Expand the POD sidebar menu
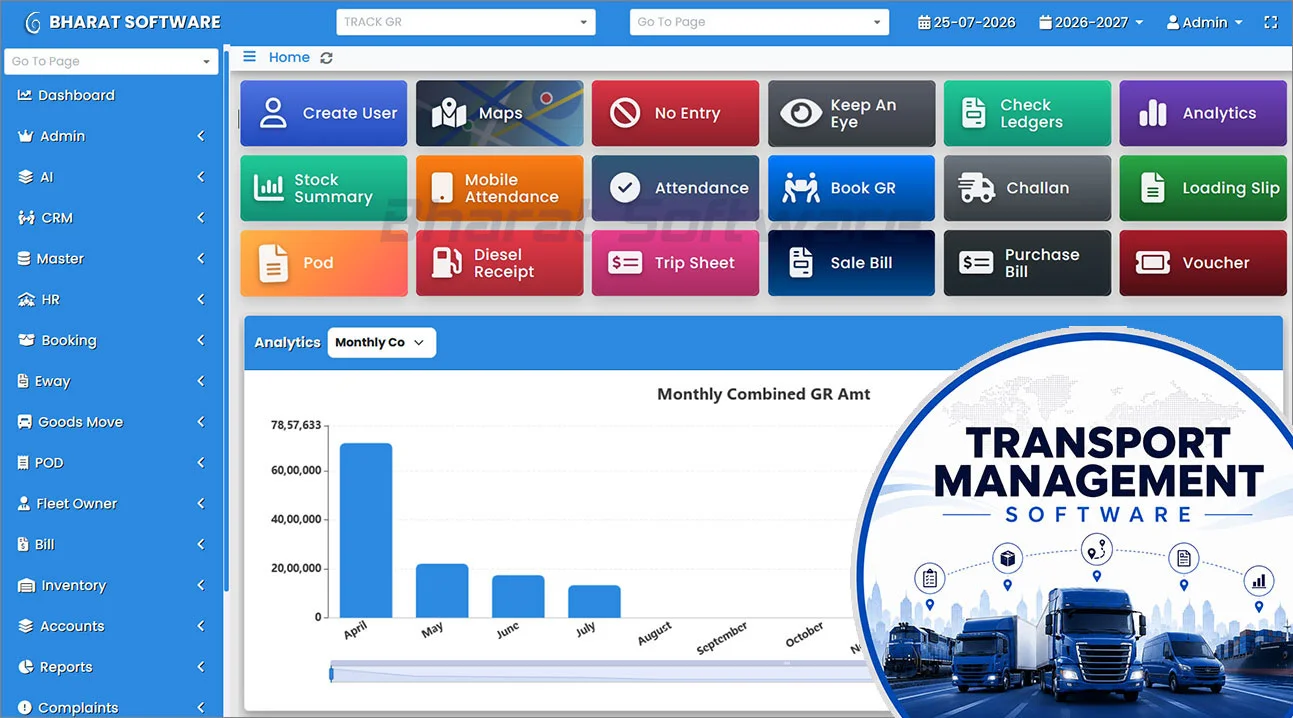Image resolution: width=1293 pixels, height=718 pixels. (x=111, y=463)
